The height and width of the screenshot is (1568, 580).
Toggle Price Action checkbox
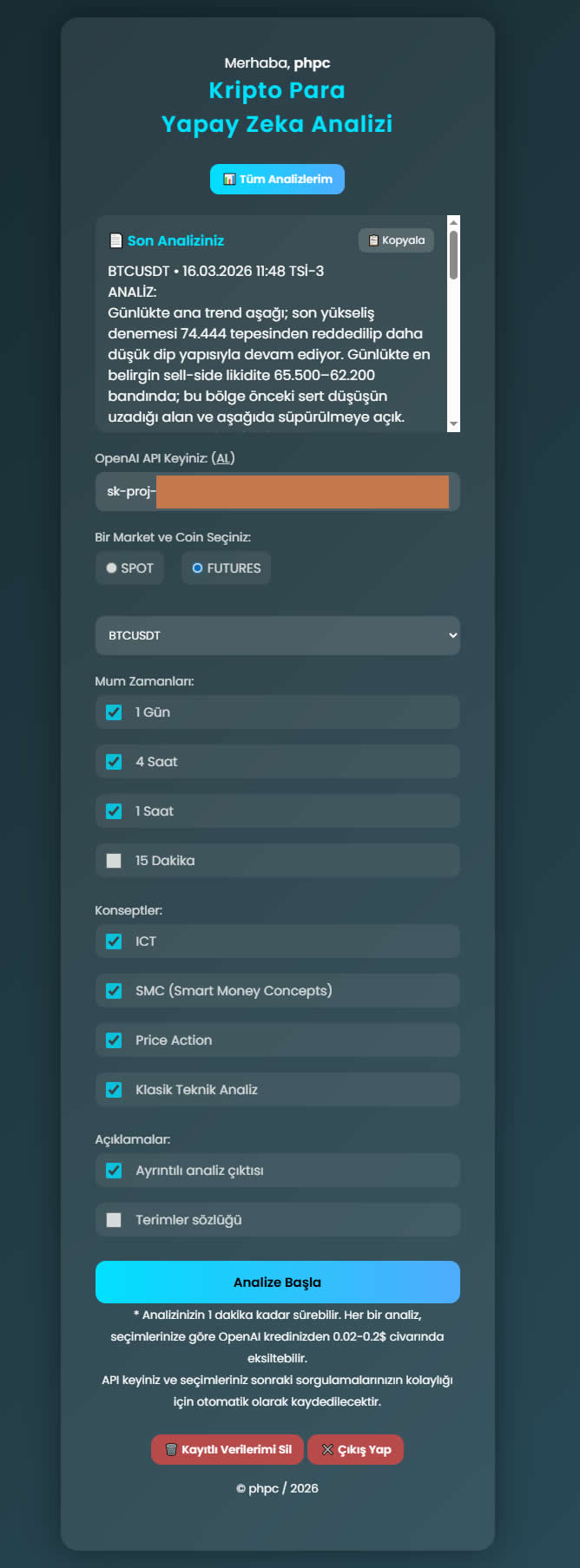point(114,1040)
